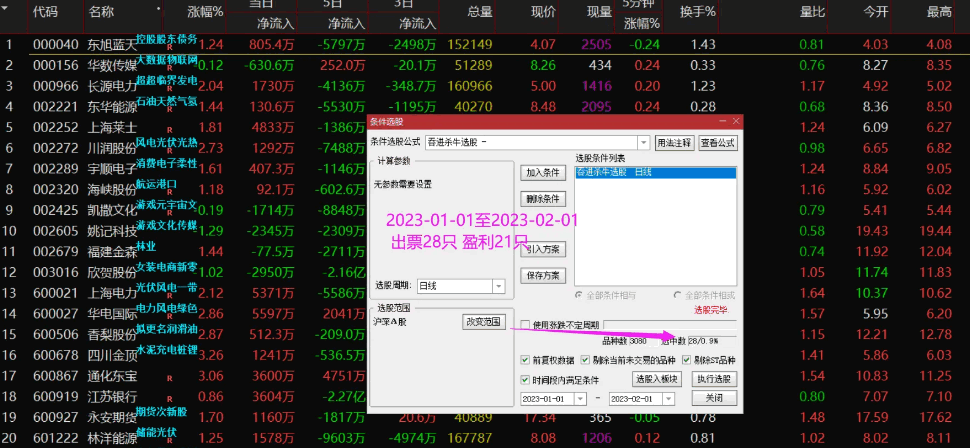This screenshot has height=448, width=970.
Task: Click the 关闭 button
Action: click(x=714, y=398)
